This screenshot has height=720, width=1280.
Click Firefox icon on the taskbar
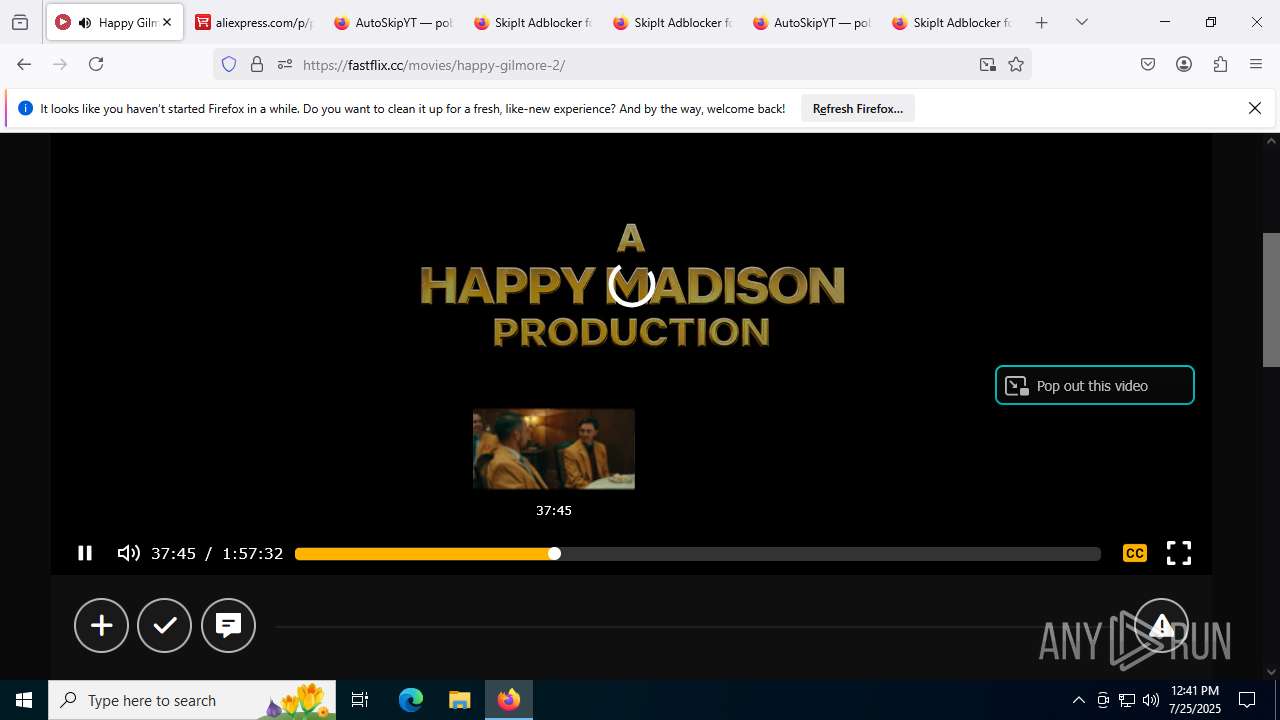pos(509,700)
